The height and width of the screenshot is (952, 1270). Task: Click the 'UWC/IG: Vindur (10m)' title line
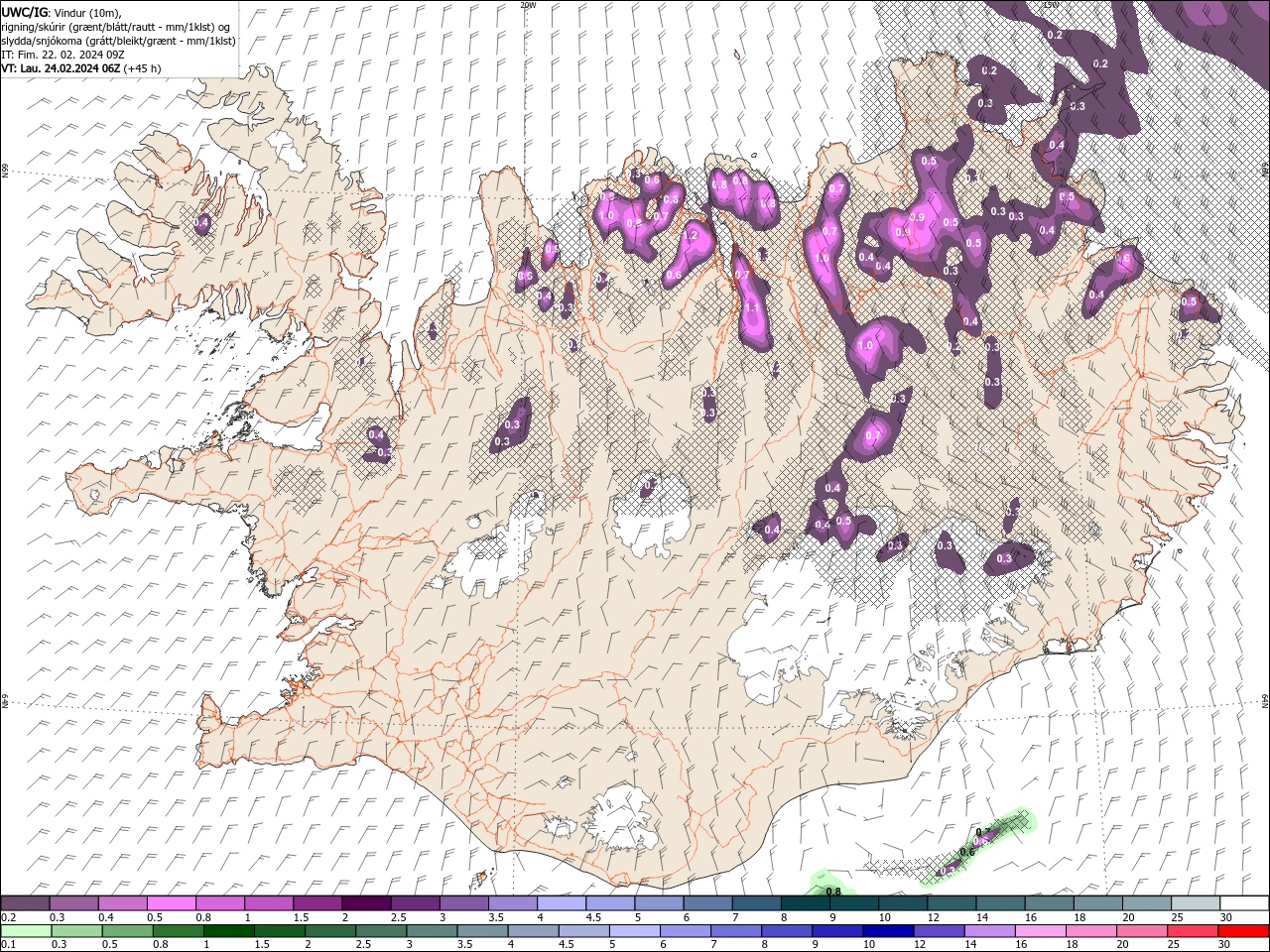click(62, 12)
